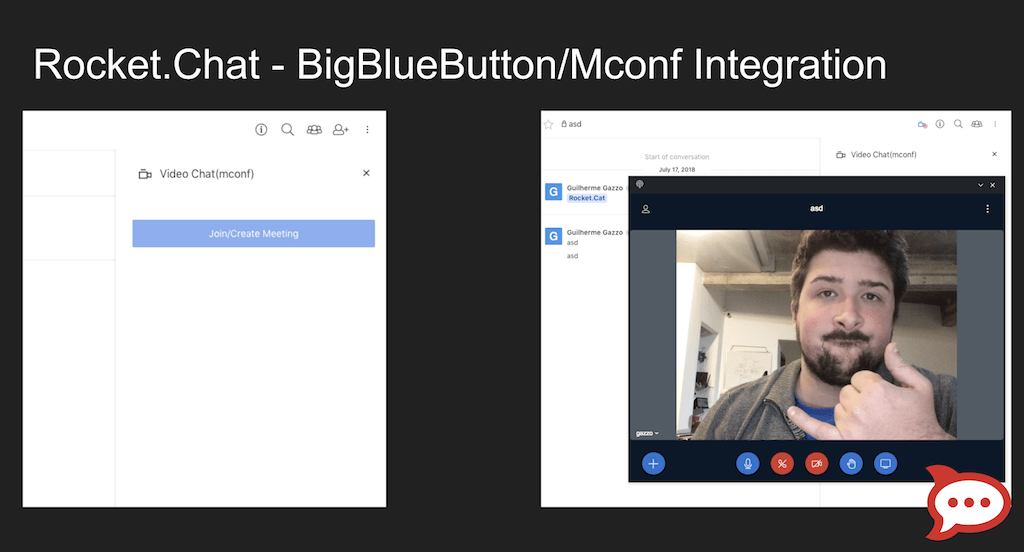Click the July 17, 2018 date label
Image resolution: width=1024 pixels, height=552 pixels.
[x=677, y=170]
